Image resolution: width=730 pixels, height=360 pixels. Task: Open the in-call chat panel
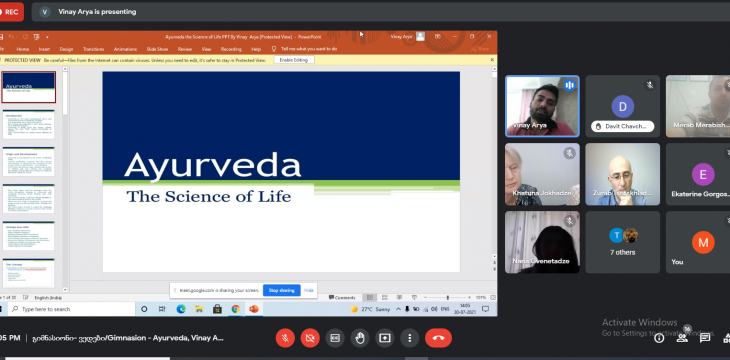click(705, 338)
